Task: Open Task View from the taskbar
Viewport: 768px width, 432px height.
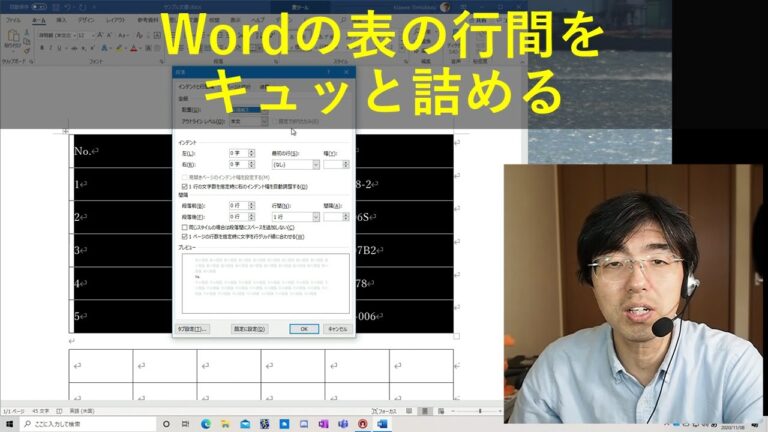Action: 186,424
